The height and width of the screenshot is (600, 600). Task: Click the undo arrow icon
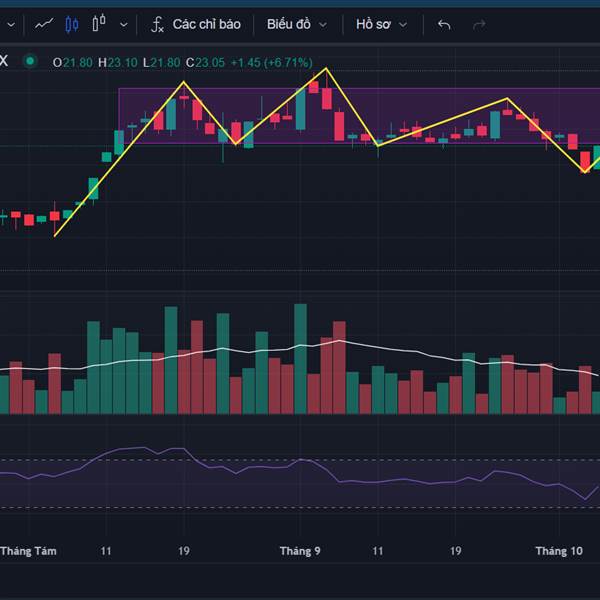[x=444, y=24]
